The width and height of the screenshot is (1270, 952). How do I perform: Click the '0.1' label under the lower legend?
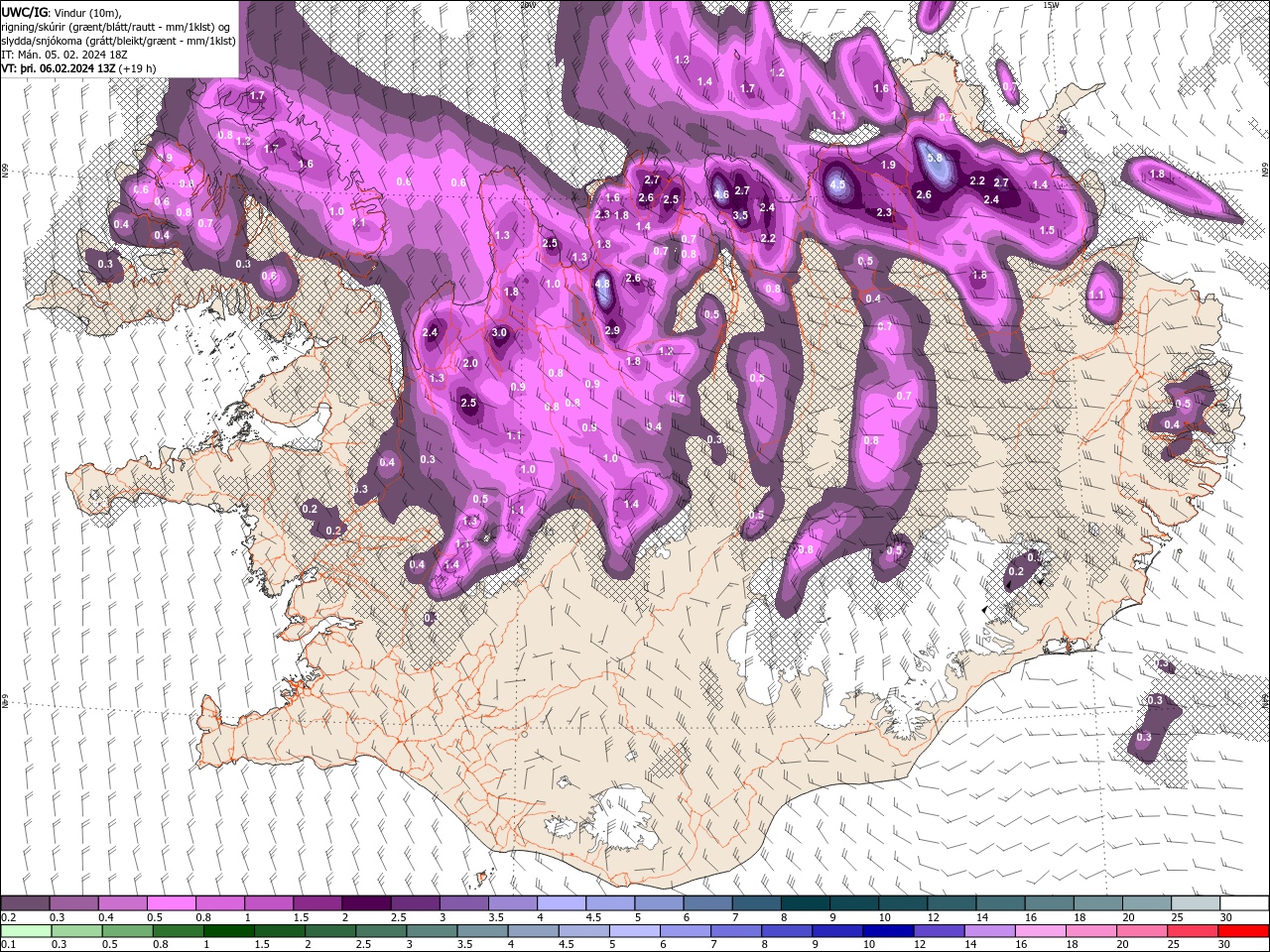(x=9, y=944)
